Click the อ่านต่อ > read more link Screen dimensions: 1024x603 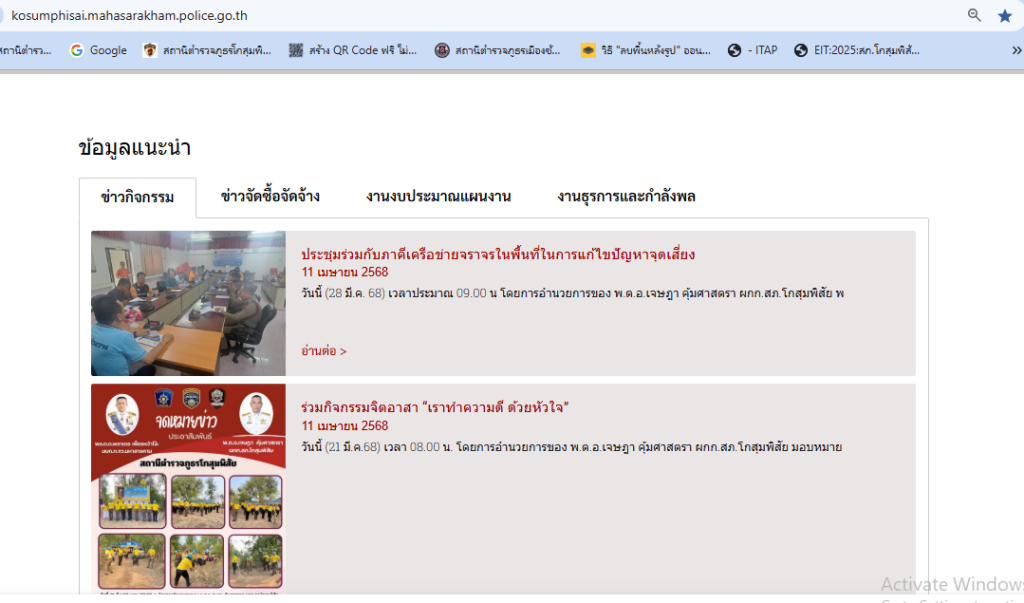click(x=324, y=351)
